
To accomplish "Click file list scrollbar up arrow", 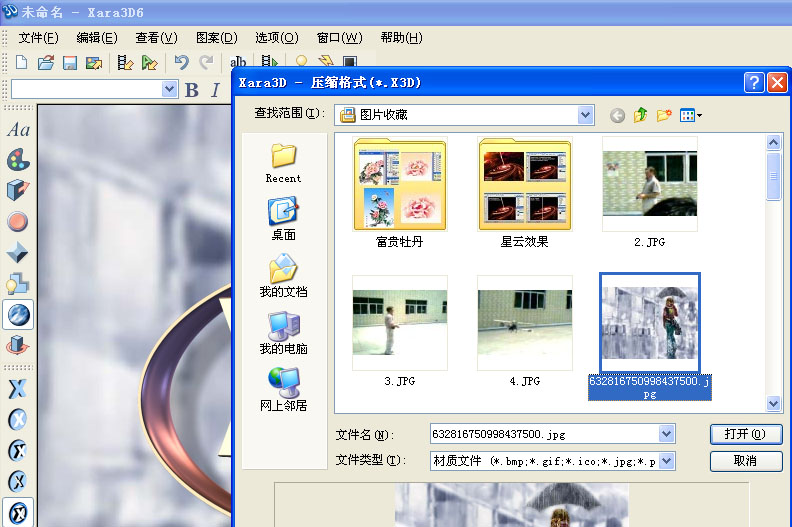I will coord(773,142).
